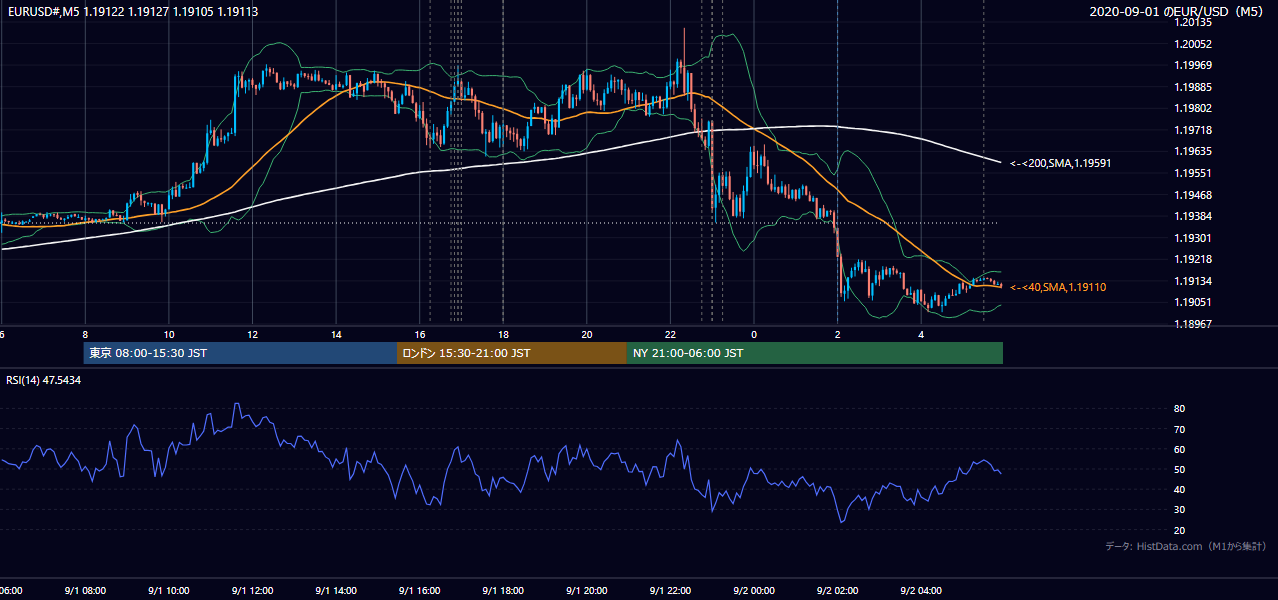Select the ロンドン 15:30-21:00 JST session bar
Screen dimensions: 1278x600
tap(512, 353)
